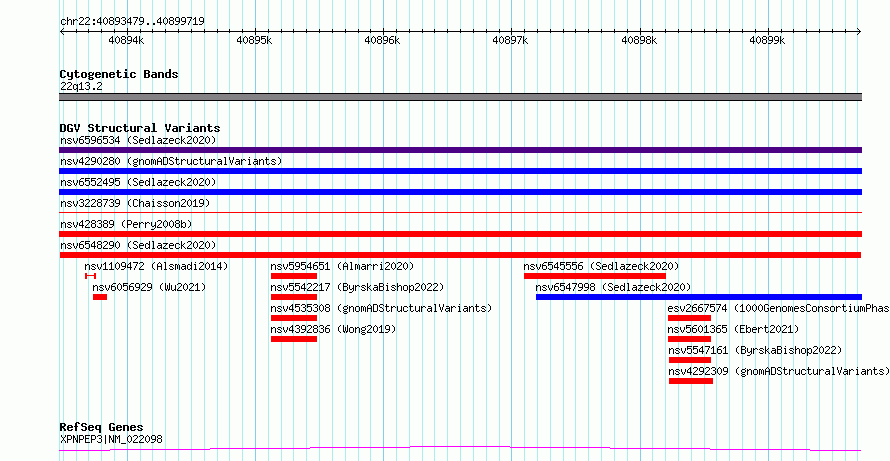Select the blue nsv4290280 variant bar
The width and height of the screenshot is (890, 461).
tap(460, 171)
